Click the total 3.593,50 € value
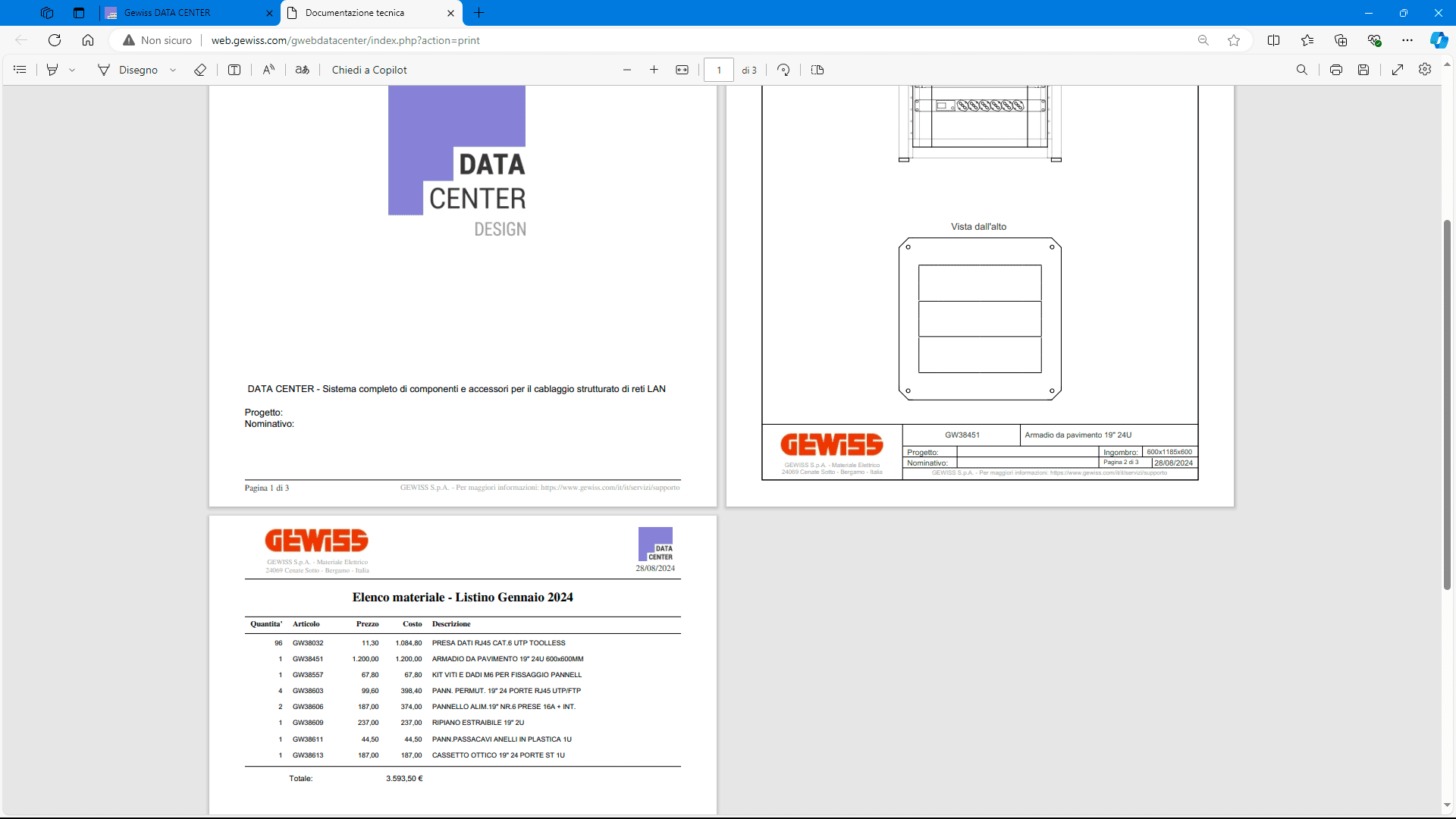Screen dimensions: 1456x819 404,779
